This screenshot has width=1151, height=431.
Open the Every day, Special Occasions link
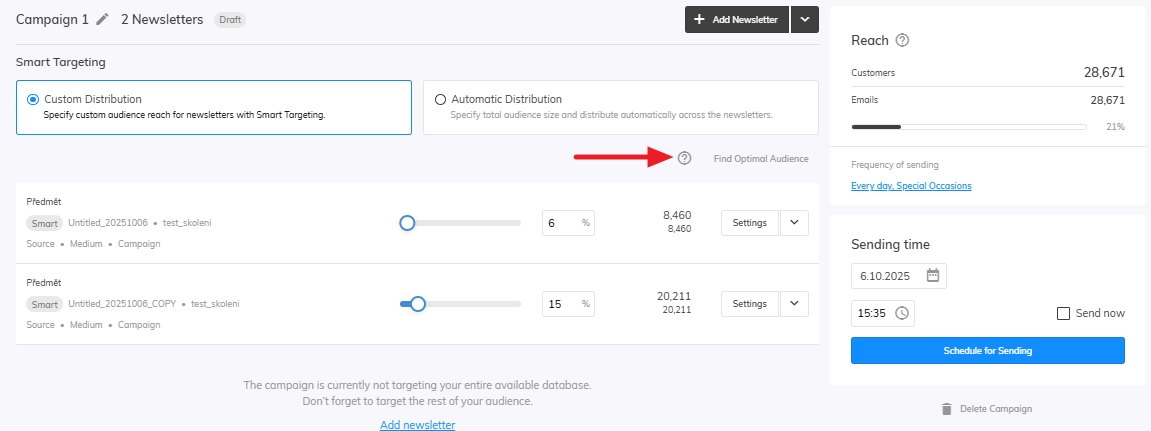tap(911, 186)
